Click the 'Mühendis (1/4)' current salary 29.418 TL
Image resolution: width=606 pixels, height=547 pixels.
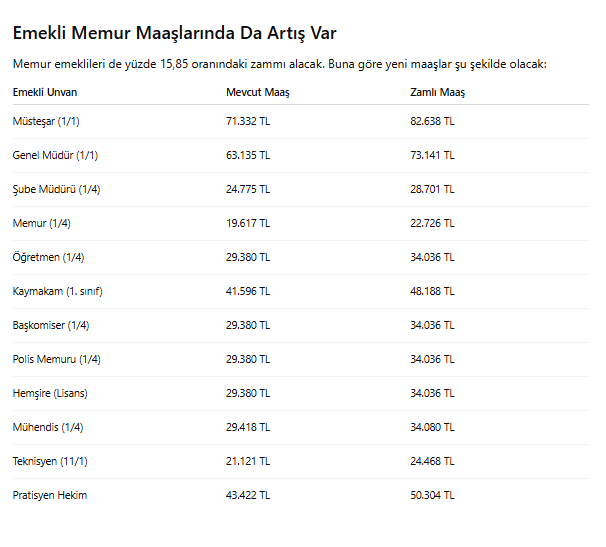(248, 427)
